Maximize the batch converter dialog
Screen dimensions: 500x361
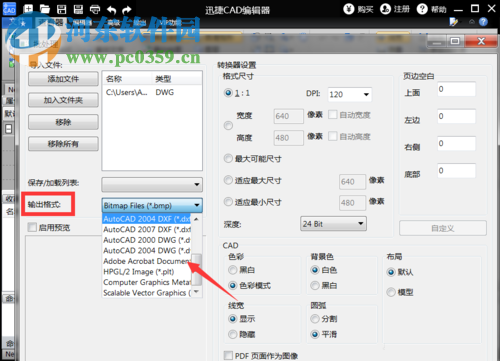point(455,41)
